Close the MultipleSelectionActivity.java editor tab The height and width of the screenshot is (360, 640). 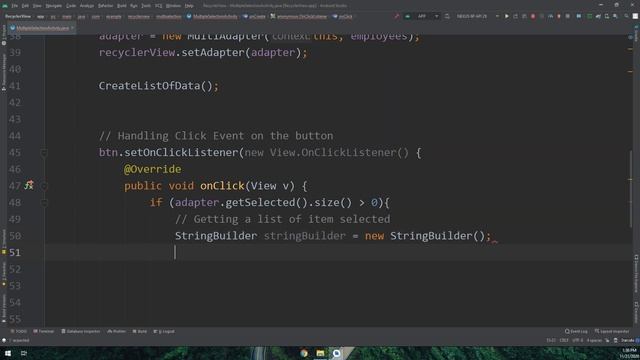73,28
